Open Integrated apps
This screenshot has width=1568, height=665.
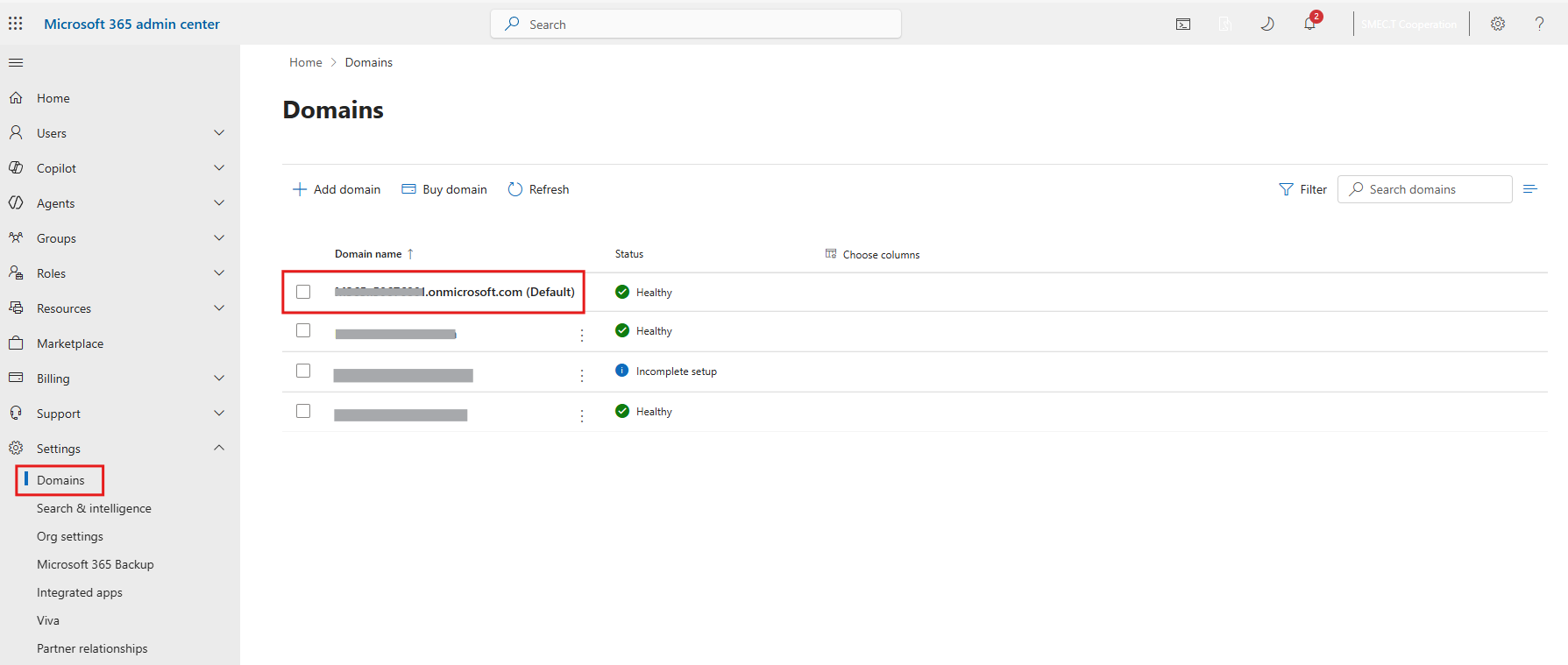[80, 592]
